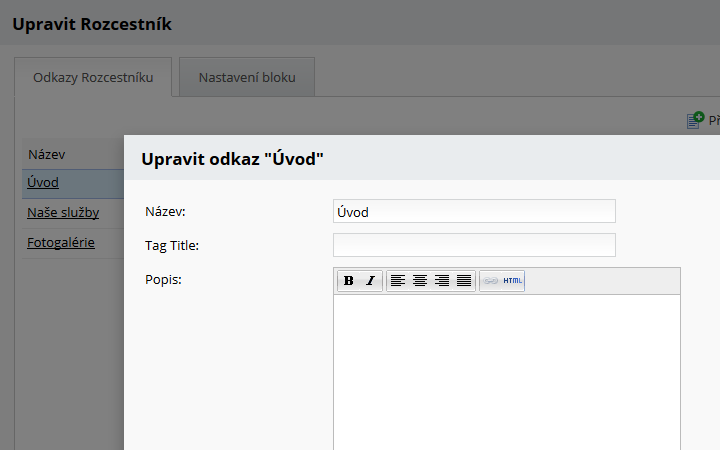
Task: Click the Název column header
Action: tap(47, 154)
